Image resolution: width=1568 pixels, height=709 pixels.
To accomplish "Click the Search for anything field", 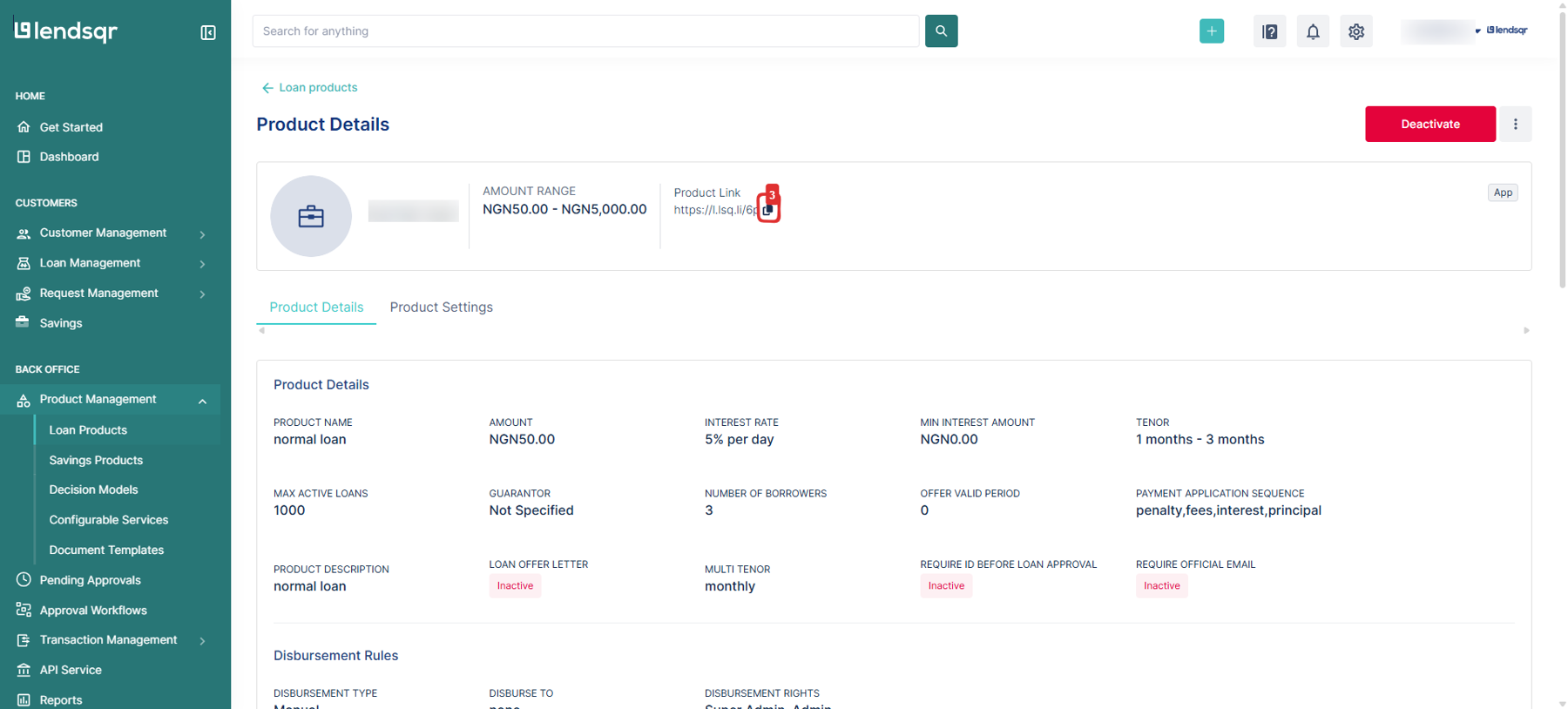I will (x=585, y=31).
